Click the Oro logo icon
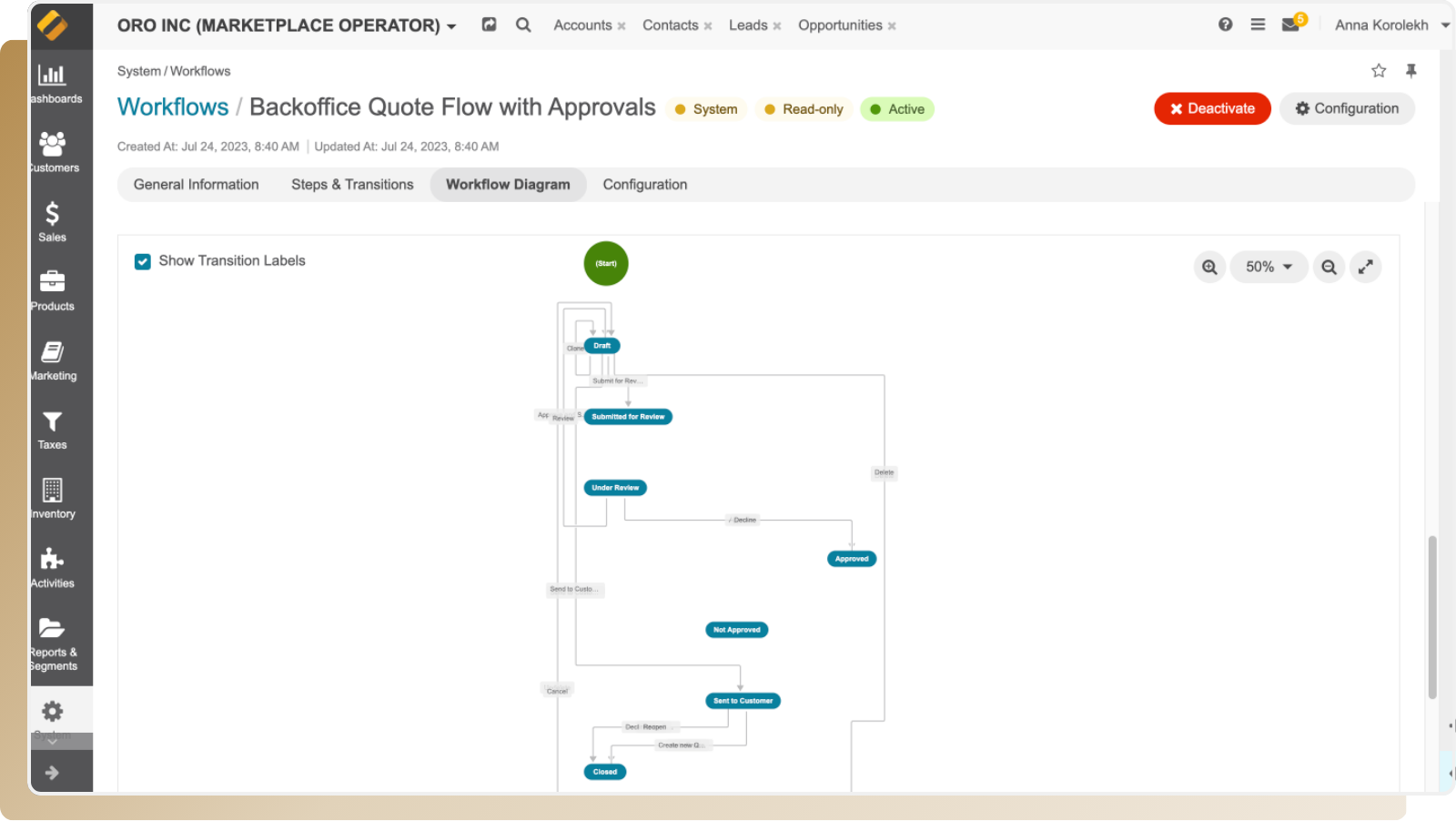 (x=53, y=25)
